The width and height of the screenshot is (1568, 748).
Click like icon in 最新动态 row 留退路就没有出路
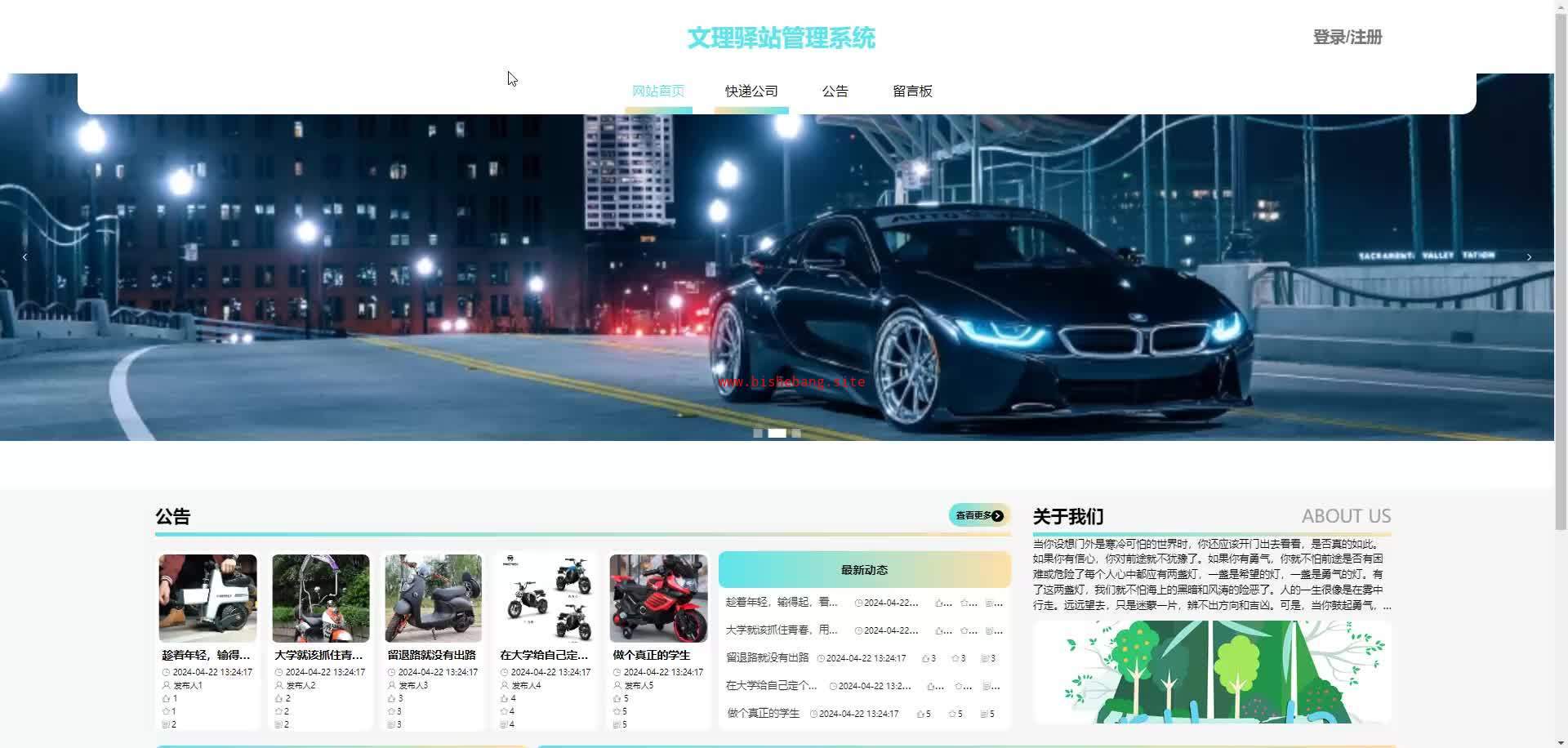(x=925, y=658)
